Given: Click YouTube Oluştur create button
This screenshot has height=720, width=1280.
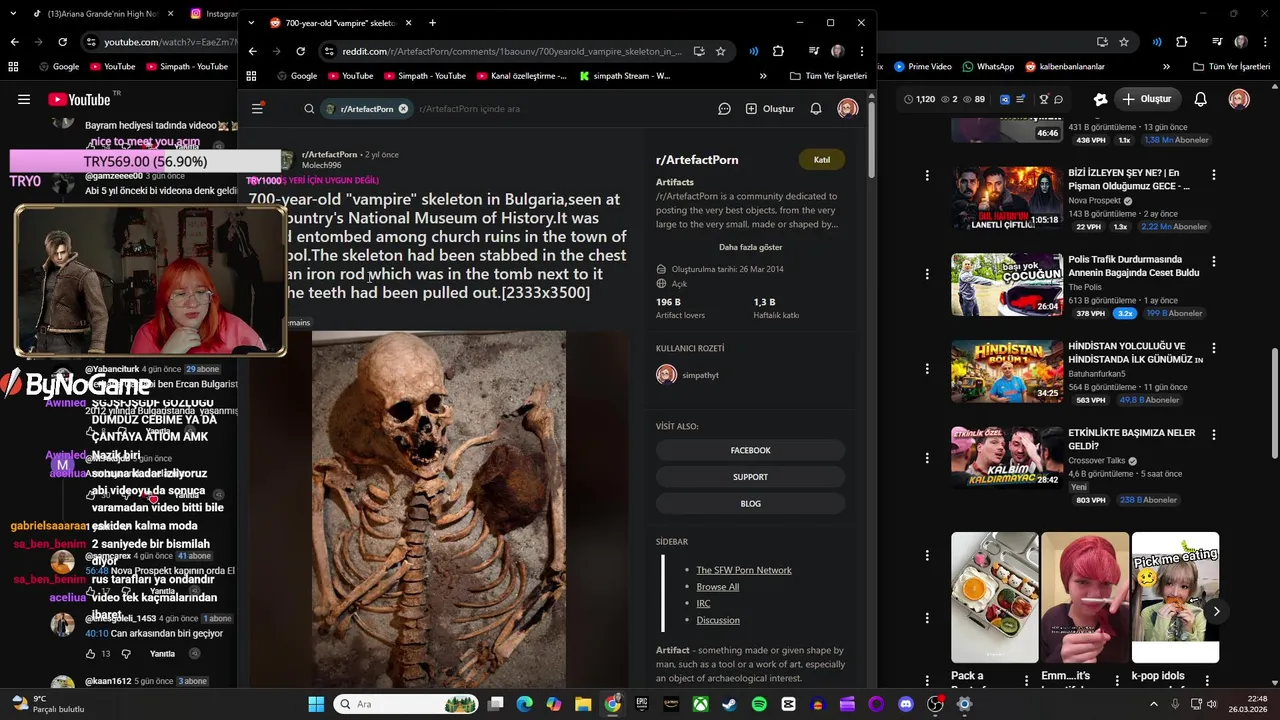Looking at the screenshot, I should [1146, 99].
